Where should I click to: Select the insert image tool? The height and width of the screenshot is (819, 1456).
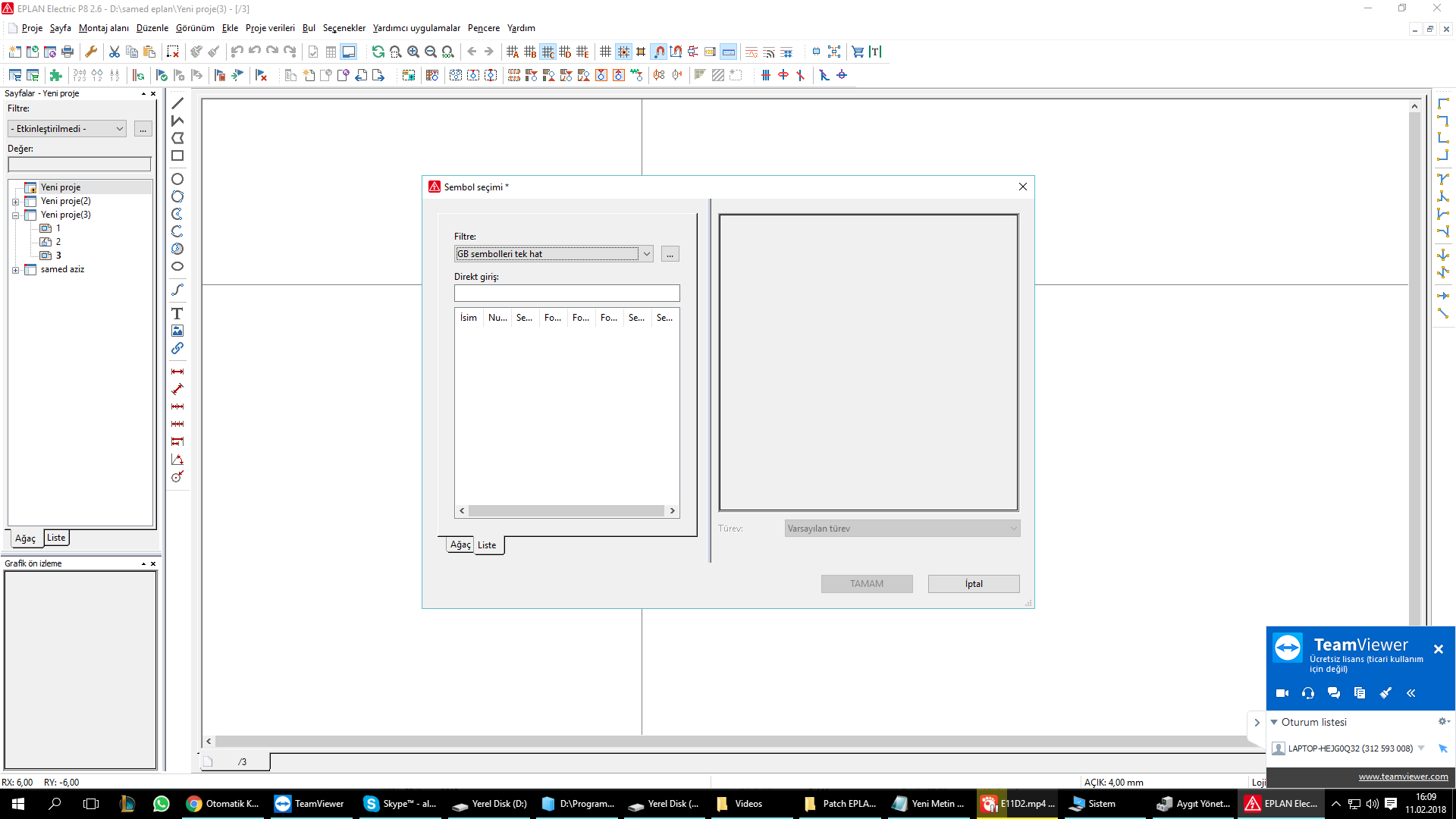(x=177, y=331)
